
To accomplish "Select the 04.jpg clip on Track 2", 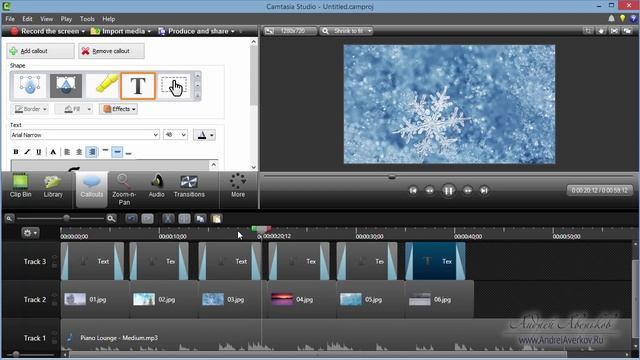I will point(302,299).
